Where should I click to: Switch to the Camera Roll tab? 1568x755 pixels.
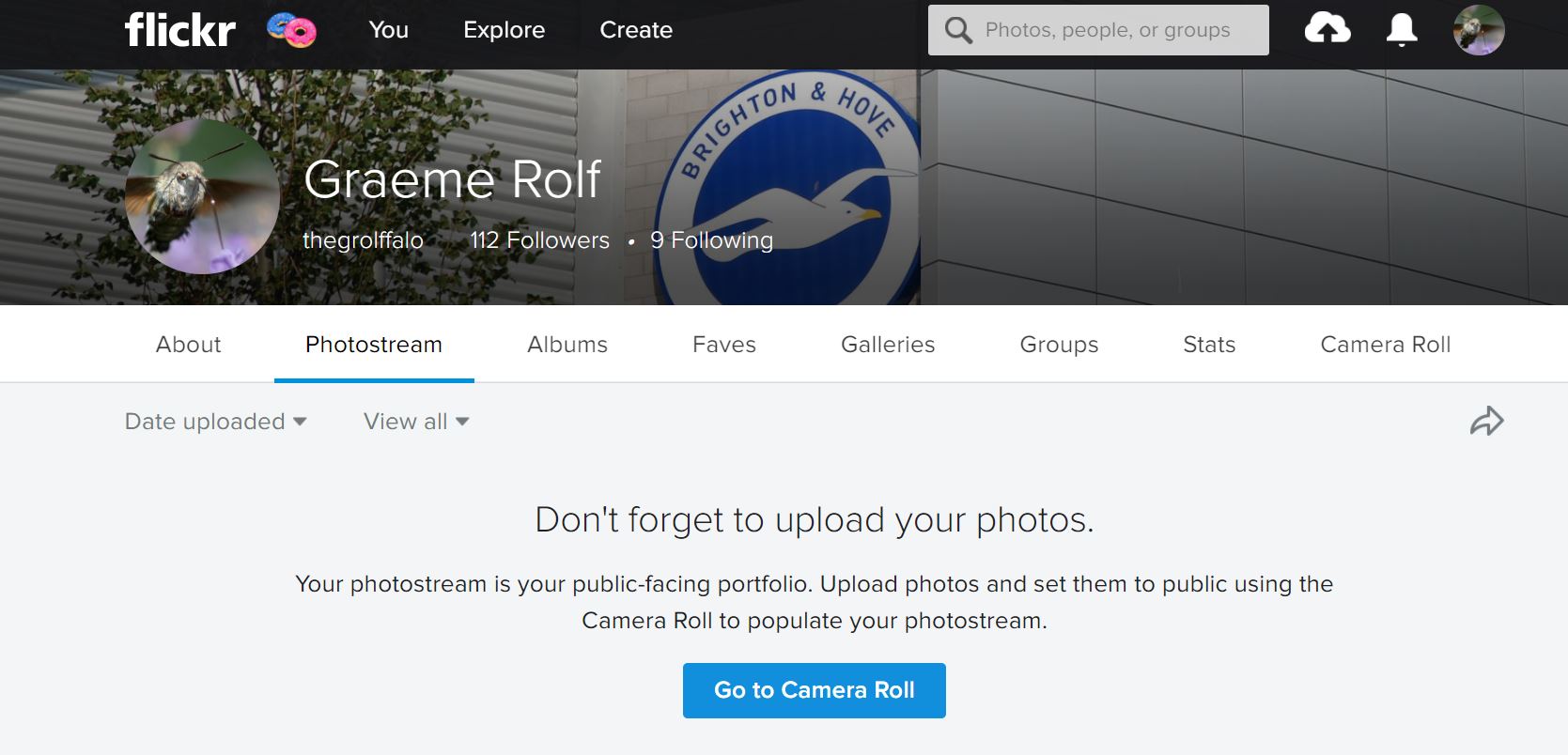pyautogui.click(x=1386, y=345)
